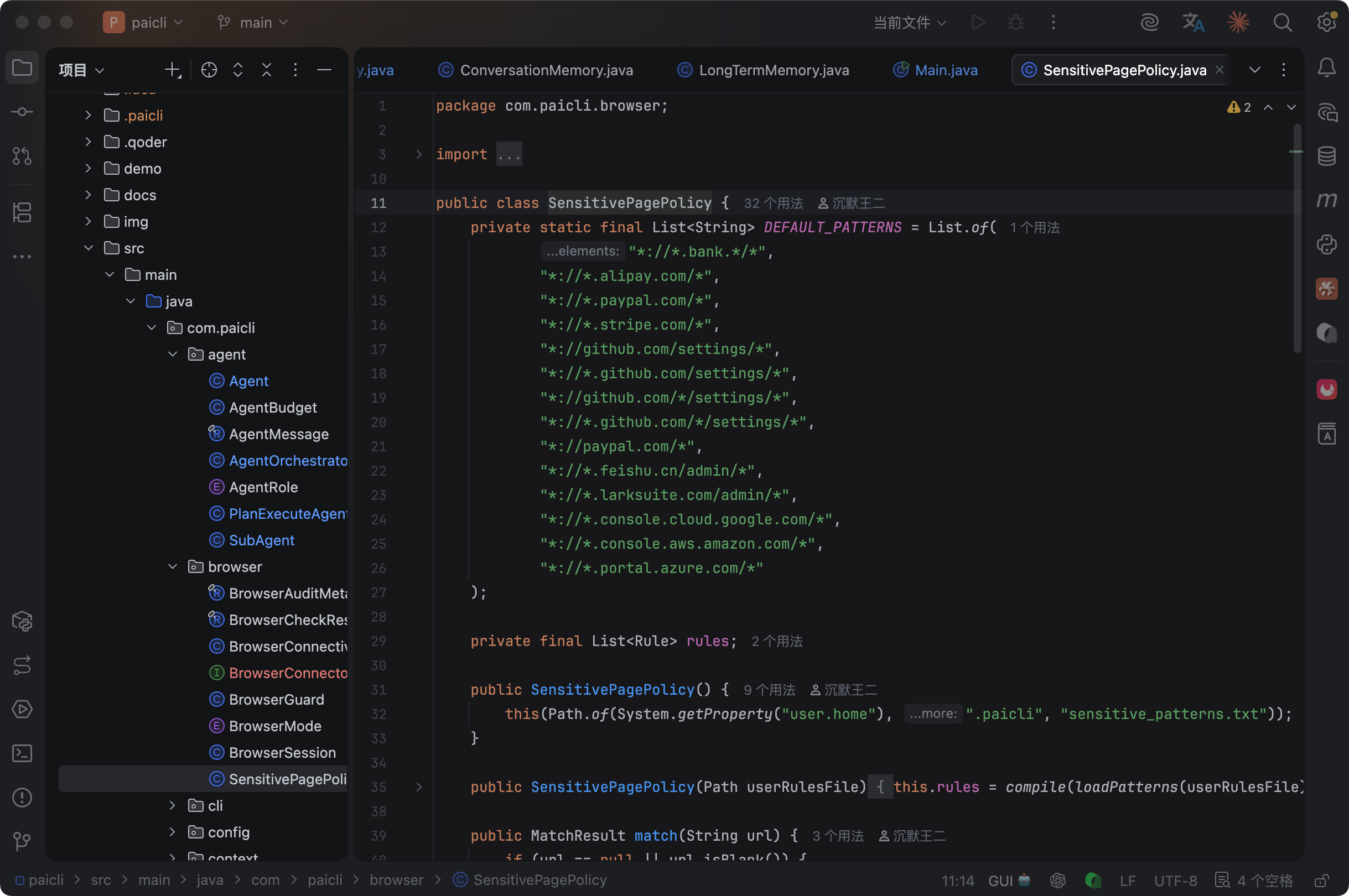1349x896 pixels.
Task: Open AgentBudget class in tree
Action: [273, 408]
